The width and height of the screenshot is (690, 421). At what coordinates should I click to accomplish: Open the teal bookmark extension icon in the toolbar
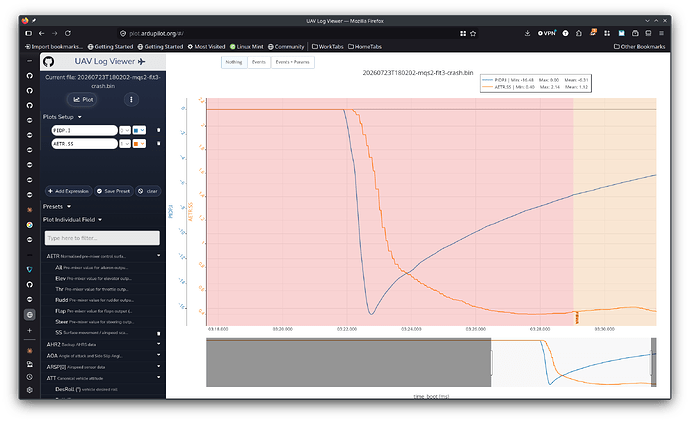pos(621,33)
